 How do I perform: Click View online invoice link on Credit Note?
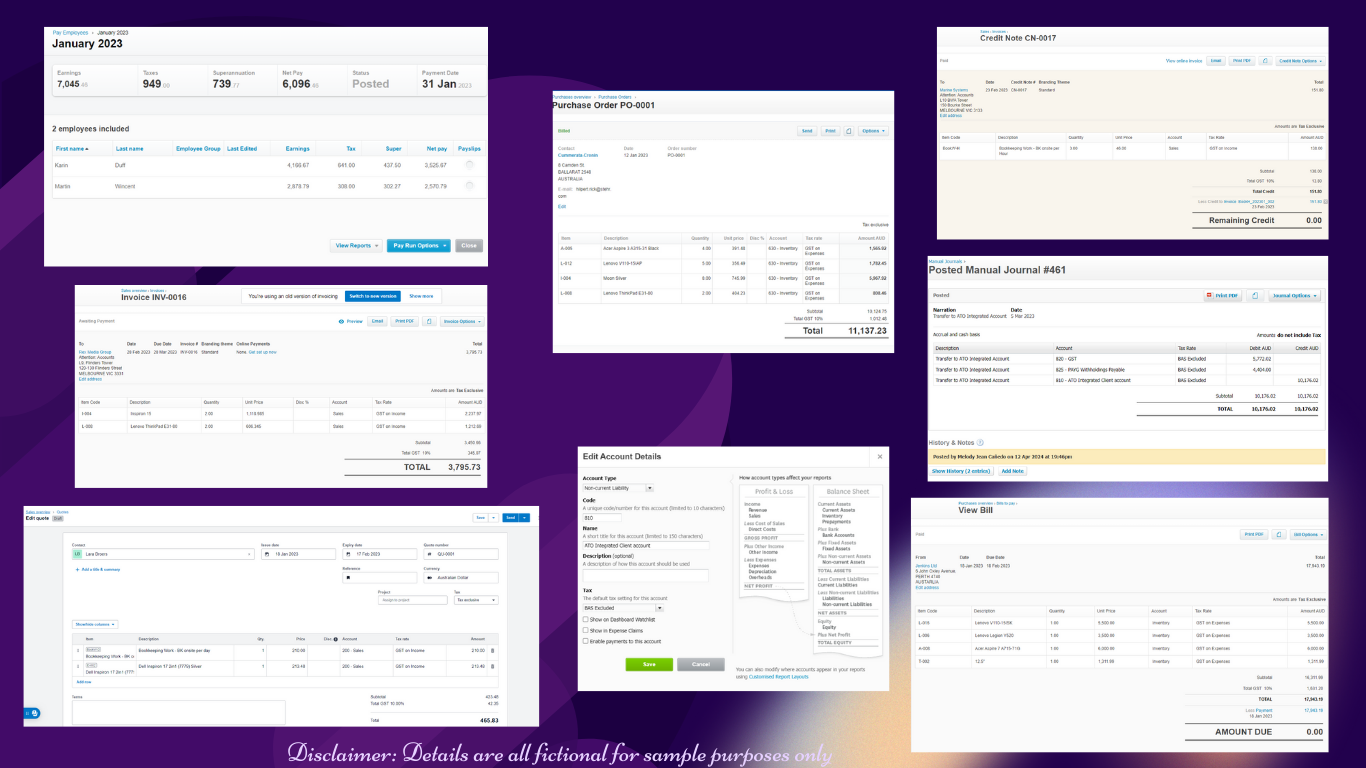1184,61
